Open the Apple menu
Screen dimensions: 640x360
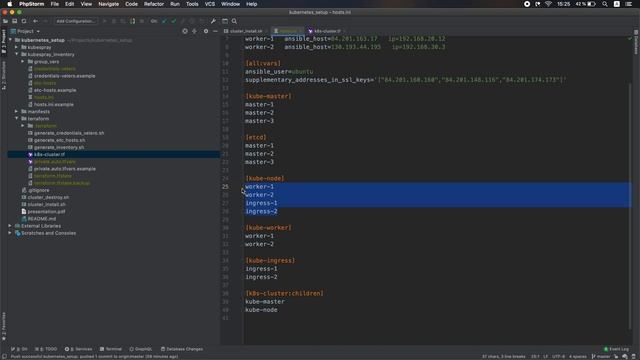point(9,4)
